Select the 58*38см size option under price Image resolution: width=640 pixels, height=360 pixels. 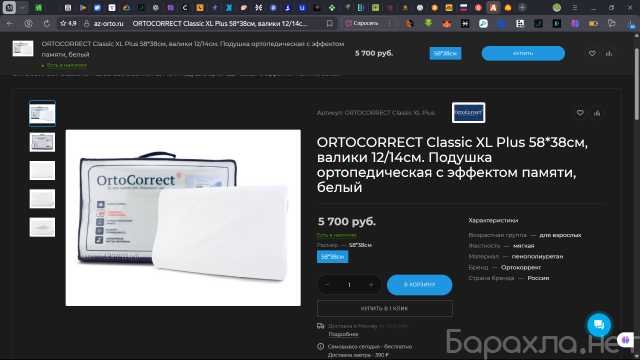(x=333, y=257)
